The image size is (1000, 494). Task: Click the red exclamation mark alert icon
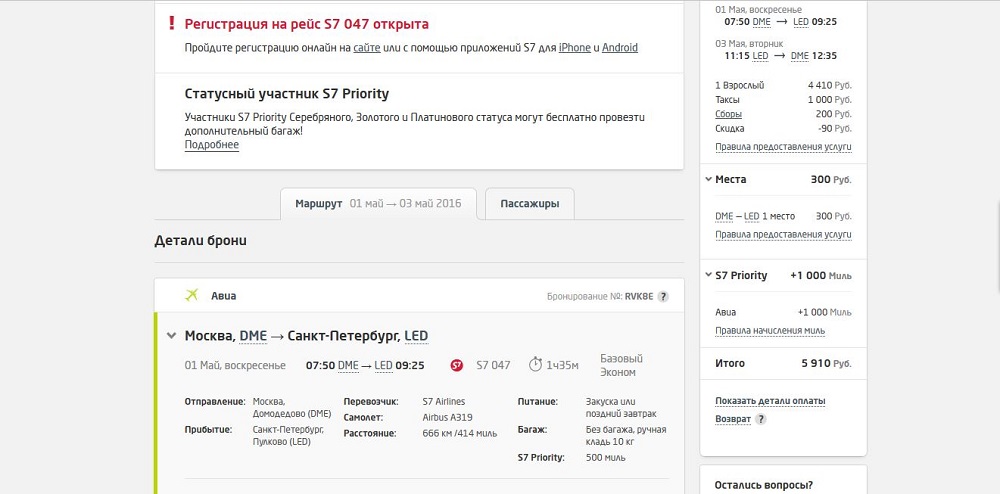point(172,24)
